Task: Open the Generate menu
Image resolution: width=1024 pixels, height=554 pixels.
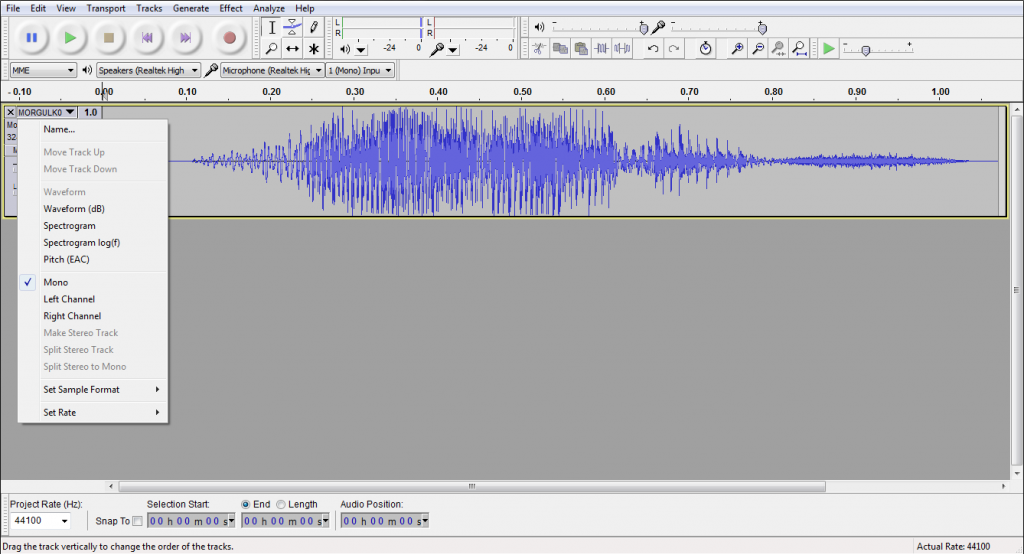Action: (191, 8)
